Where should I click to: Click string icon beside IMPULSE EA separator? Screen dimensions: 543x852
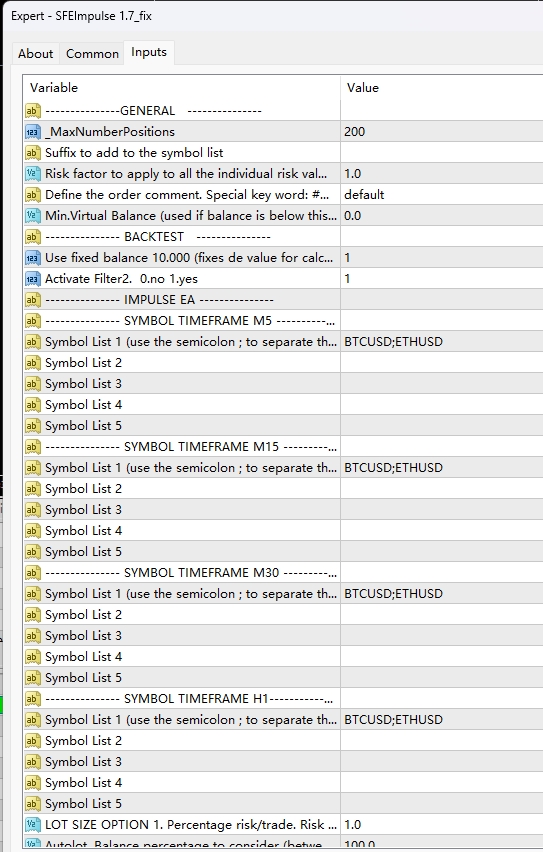pos(33,300)
